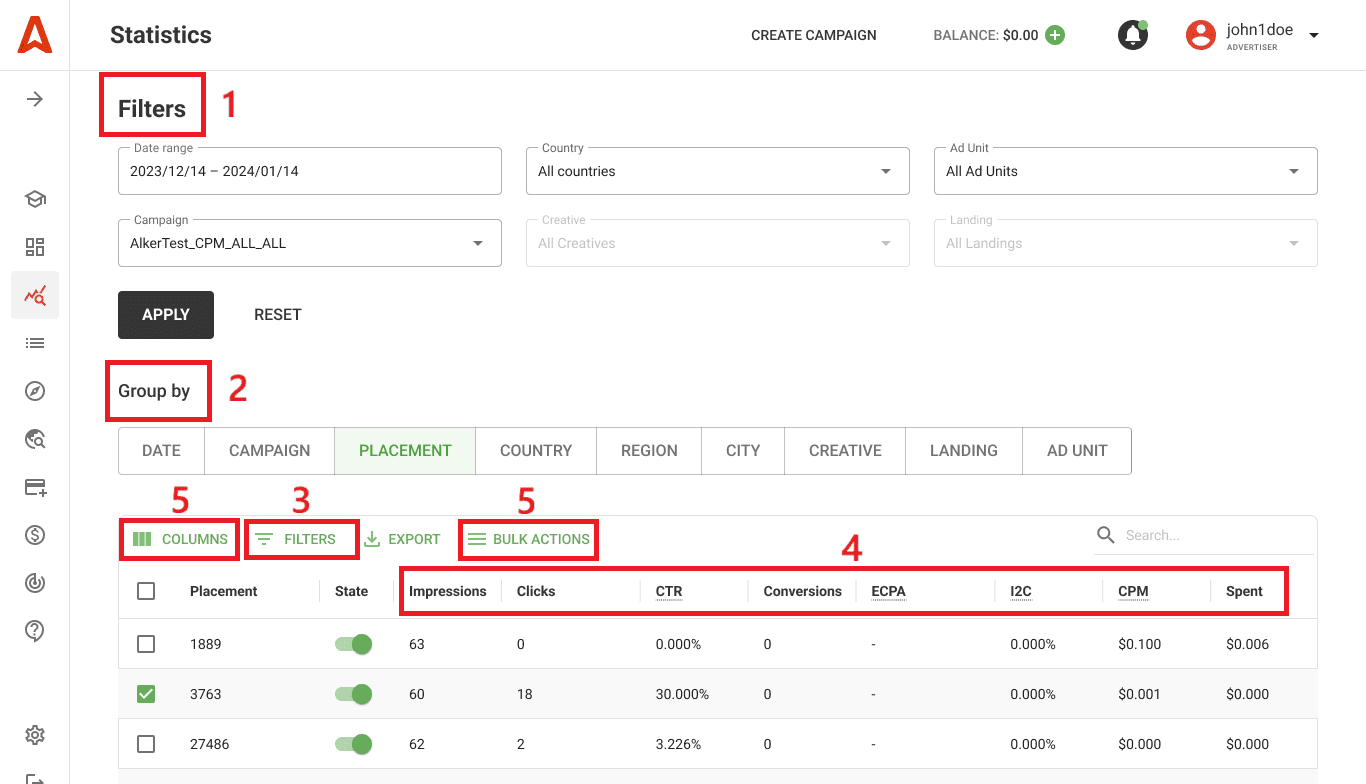Select the CREATIVE group-by tab
The height and width of the screenshot is (784, 1366).
(x=844, y=450)
